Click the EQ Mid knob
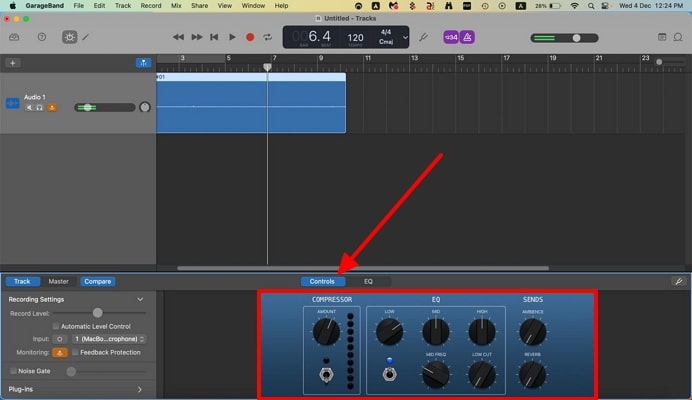 436,332
